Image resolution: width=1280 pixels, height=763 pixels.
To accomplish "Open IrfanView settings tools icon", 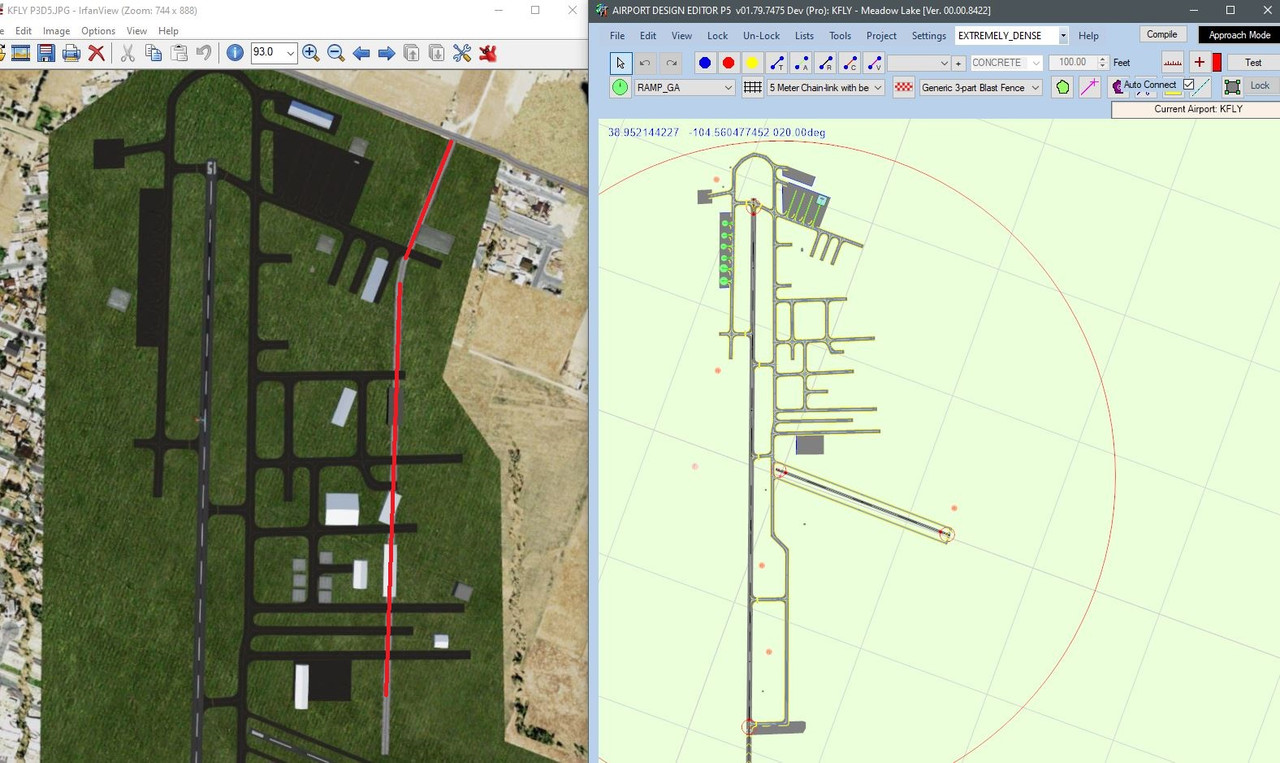I will (462, 53).
